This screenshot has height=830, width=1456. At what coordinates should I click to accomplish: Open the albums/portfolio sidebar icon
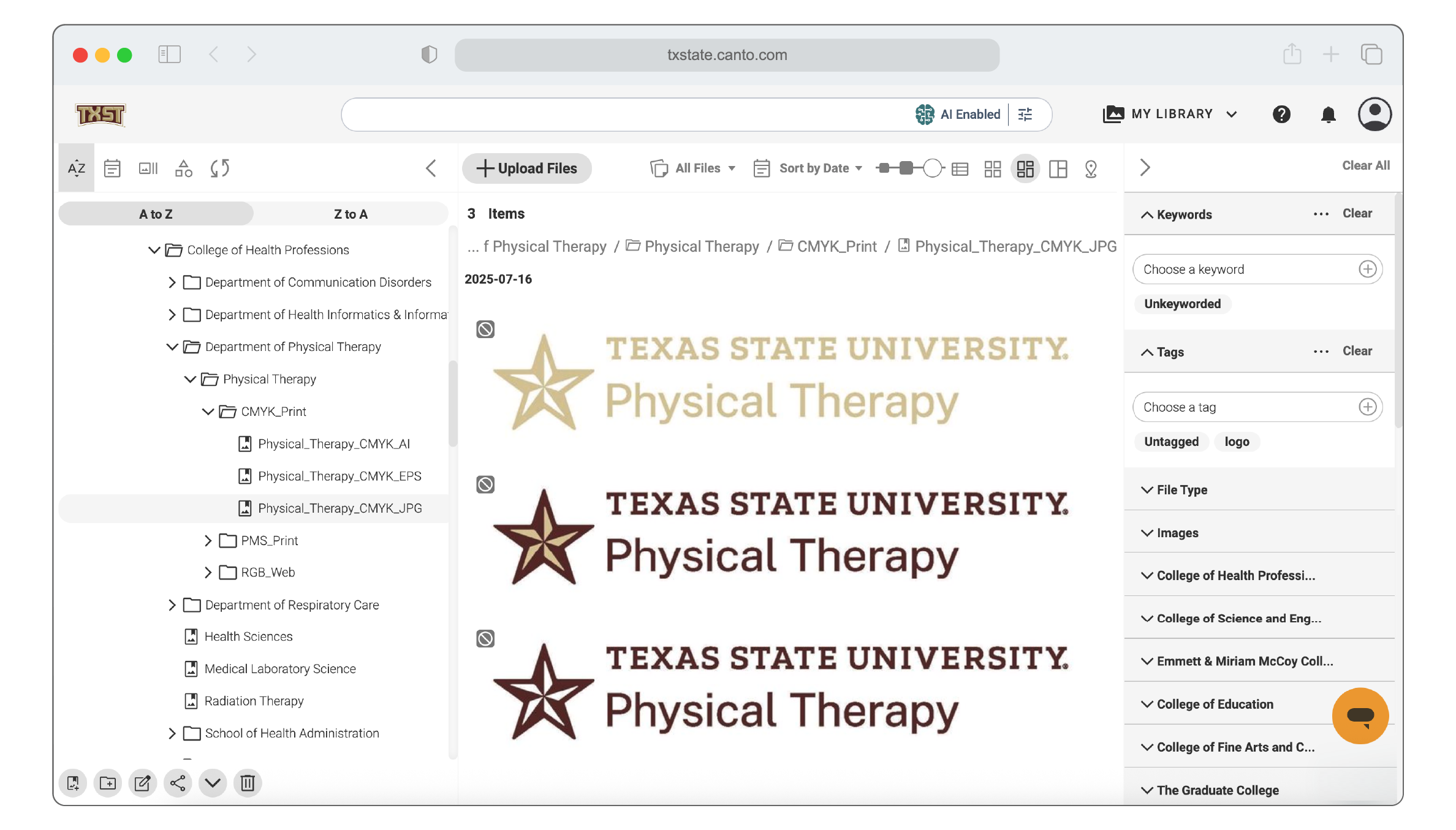[148, 168]
